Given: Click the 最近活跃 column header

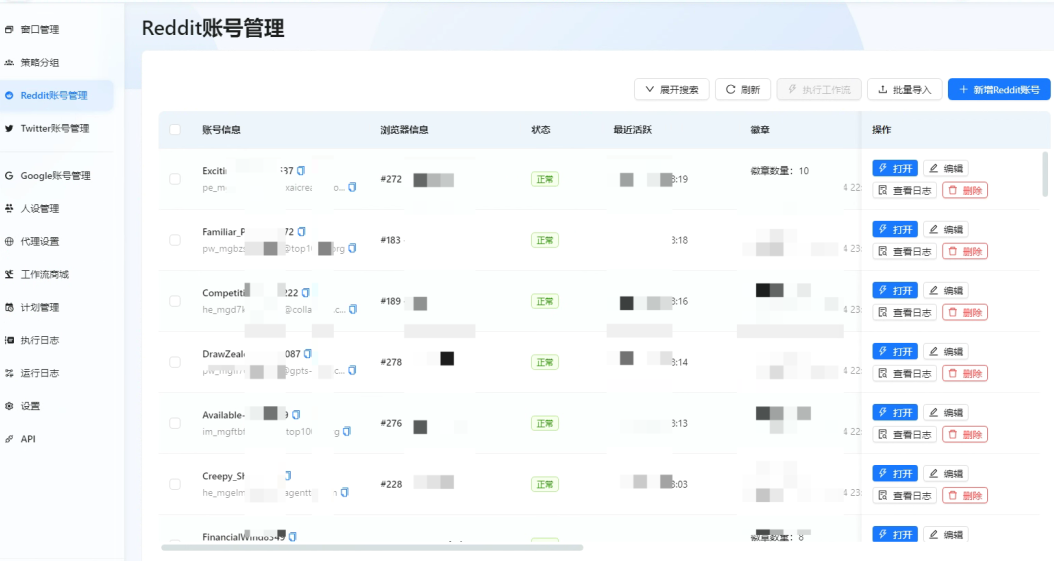Looking at the screenshot, I should pyautogui.click(x=633, y=130).
